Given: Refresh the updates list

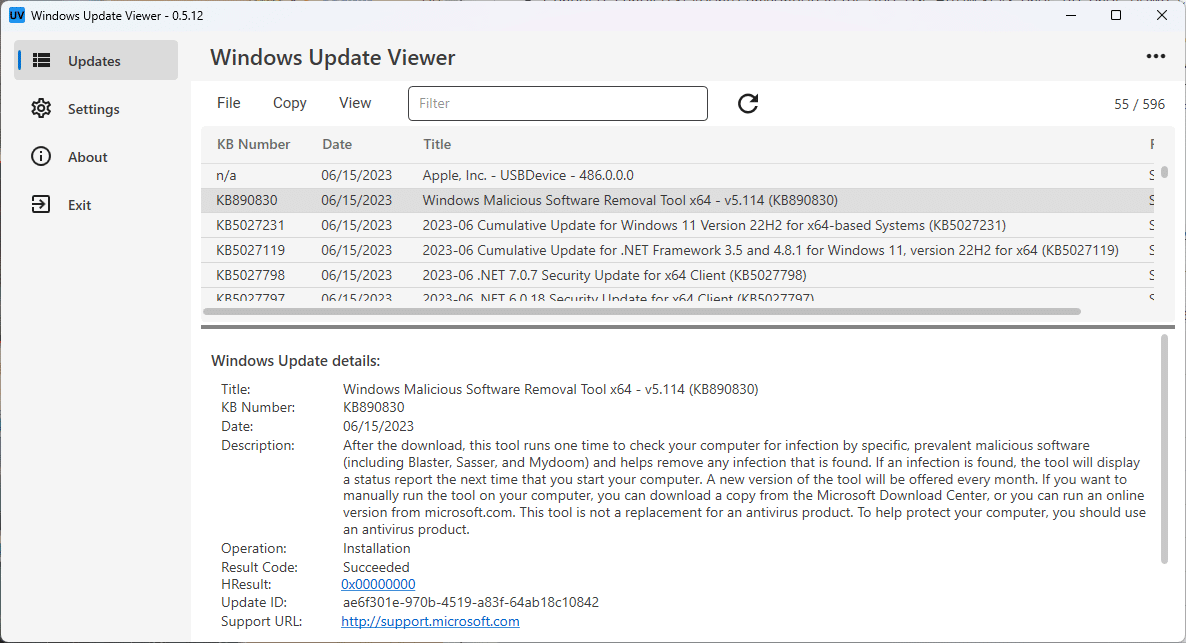Looking at the screenshot, I should 747,103.
